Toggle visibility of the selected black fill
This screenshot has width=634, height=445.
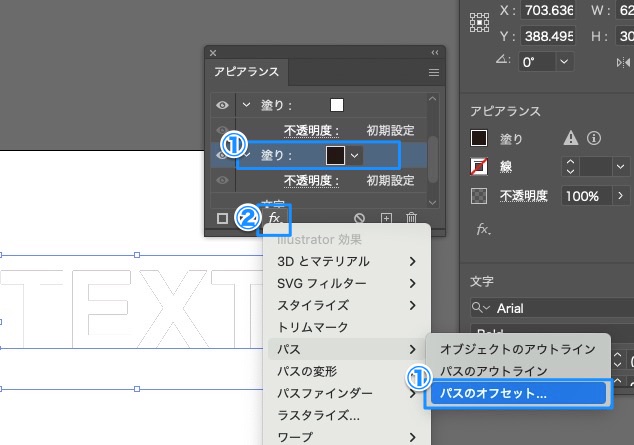[222, 155]
